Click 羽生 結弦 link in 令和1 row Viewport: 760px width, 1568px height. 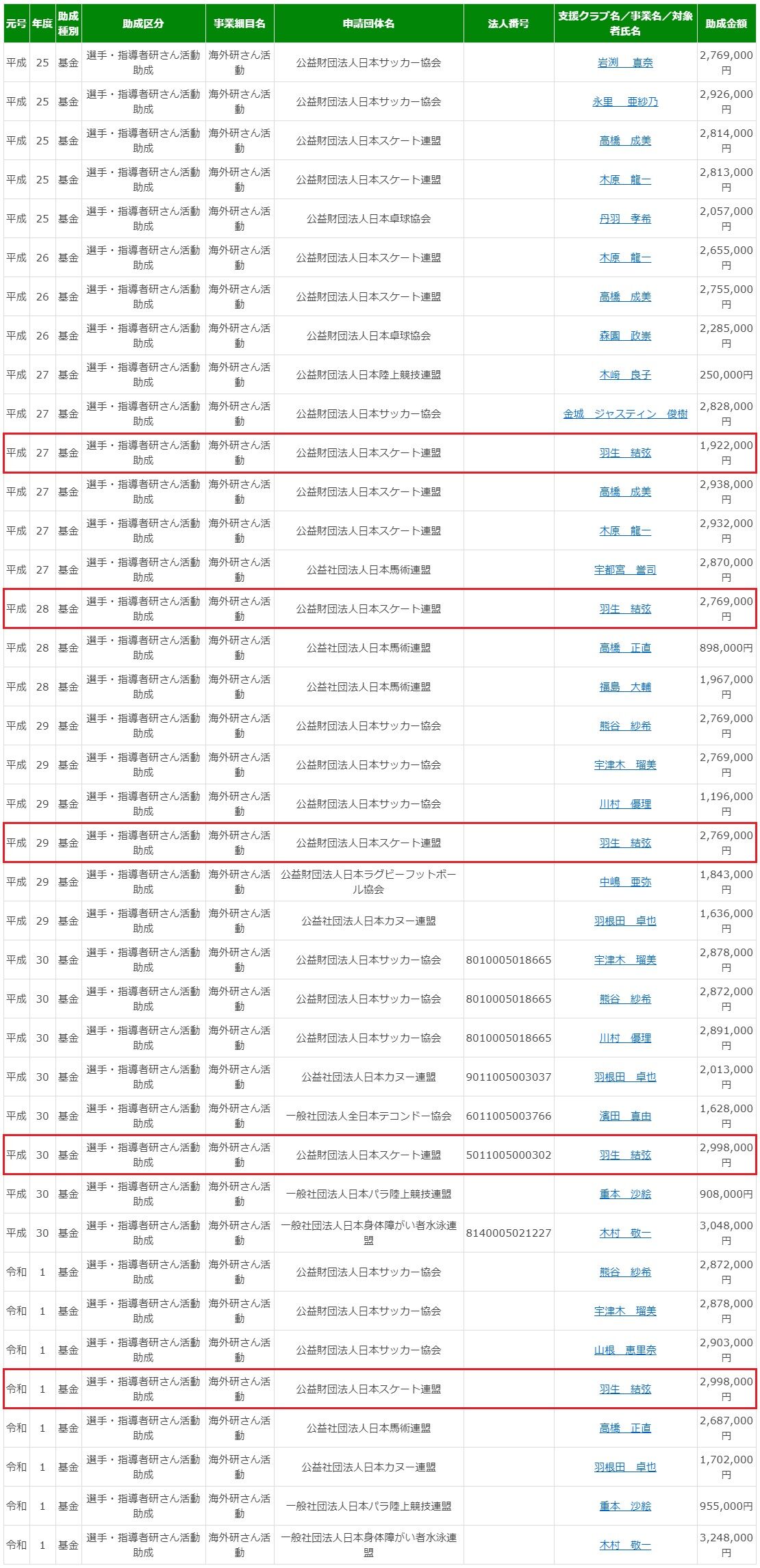coord(625,1389)
